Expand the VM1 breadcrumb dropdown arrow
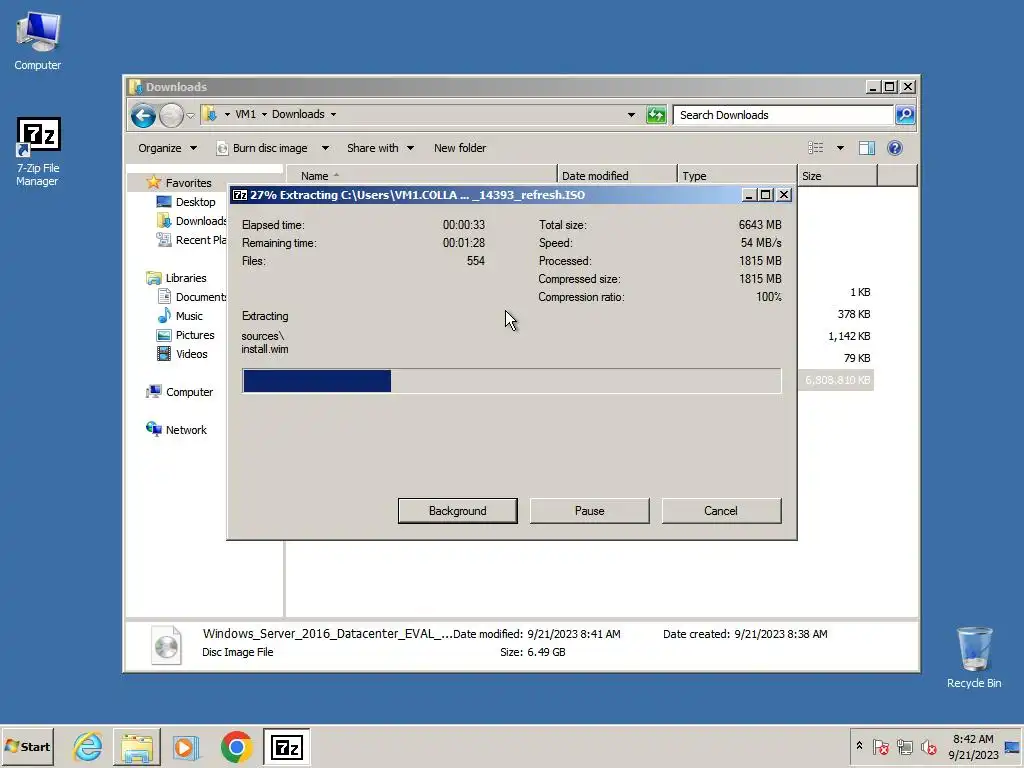This screenshot has height=768, width=1024. click(264, 114)
